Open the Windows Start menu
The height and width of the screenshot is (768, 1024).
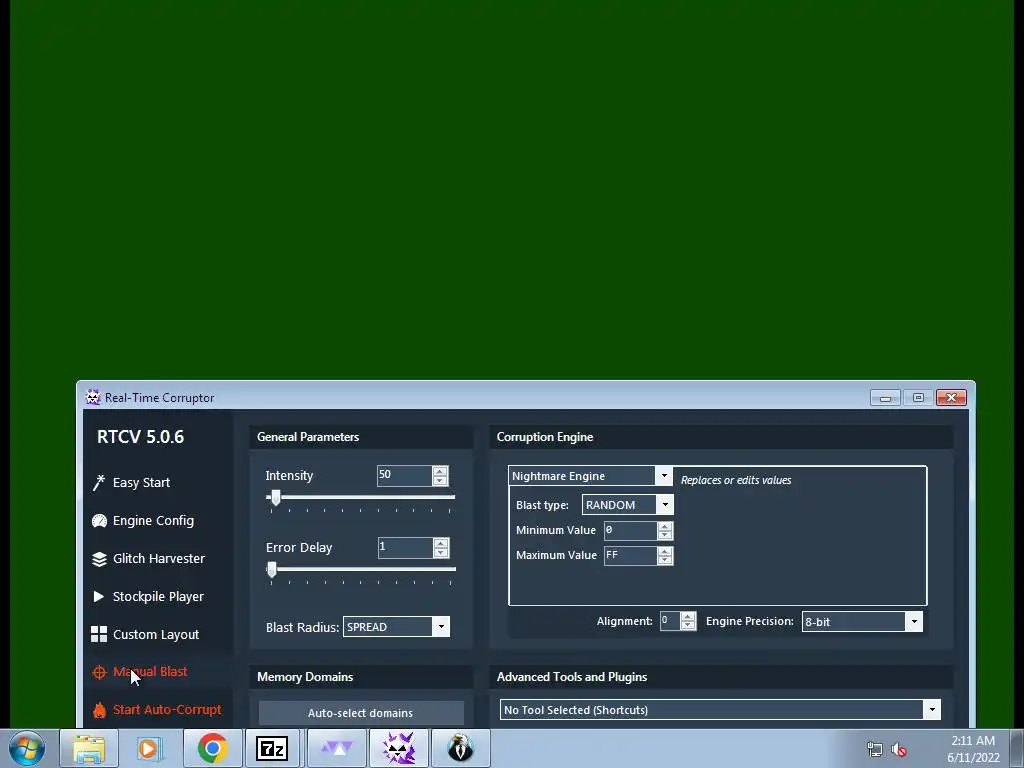(x=27, y=748)
